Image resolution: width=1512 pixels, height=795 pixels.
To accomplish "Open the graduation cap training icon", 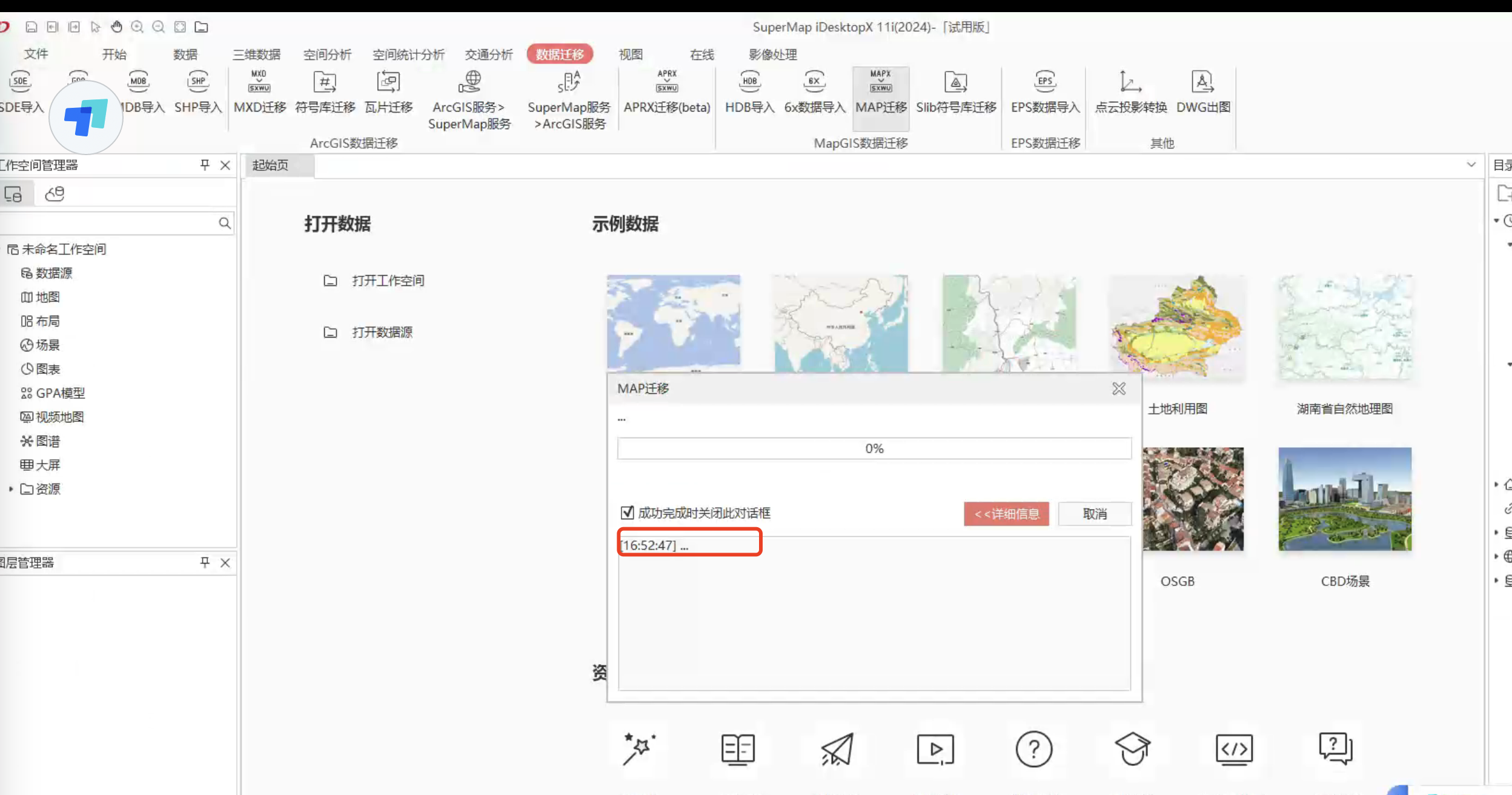I will click(x=1132, y=750).
